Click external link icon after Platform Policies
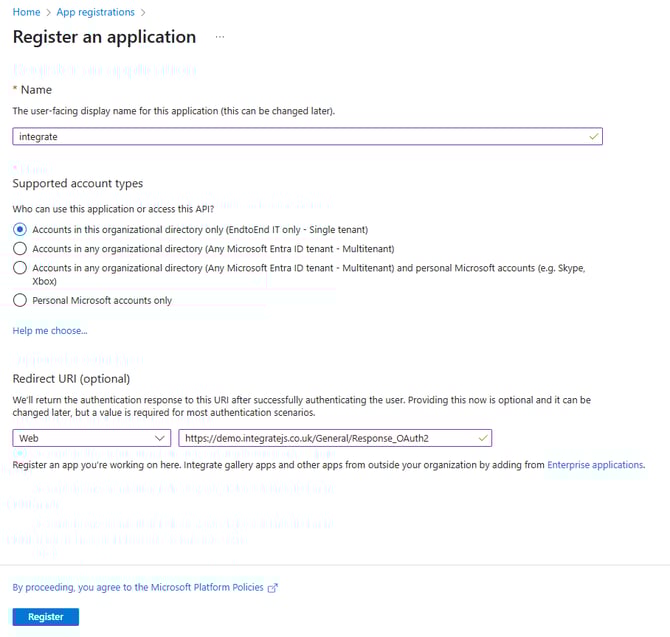 tap(273, 588)
